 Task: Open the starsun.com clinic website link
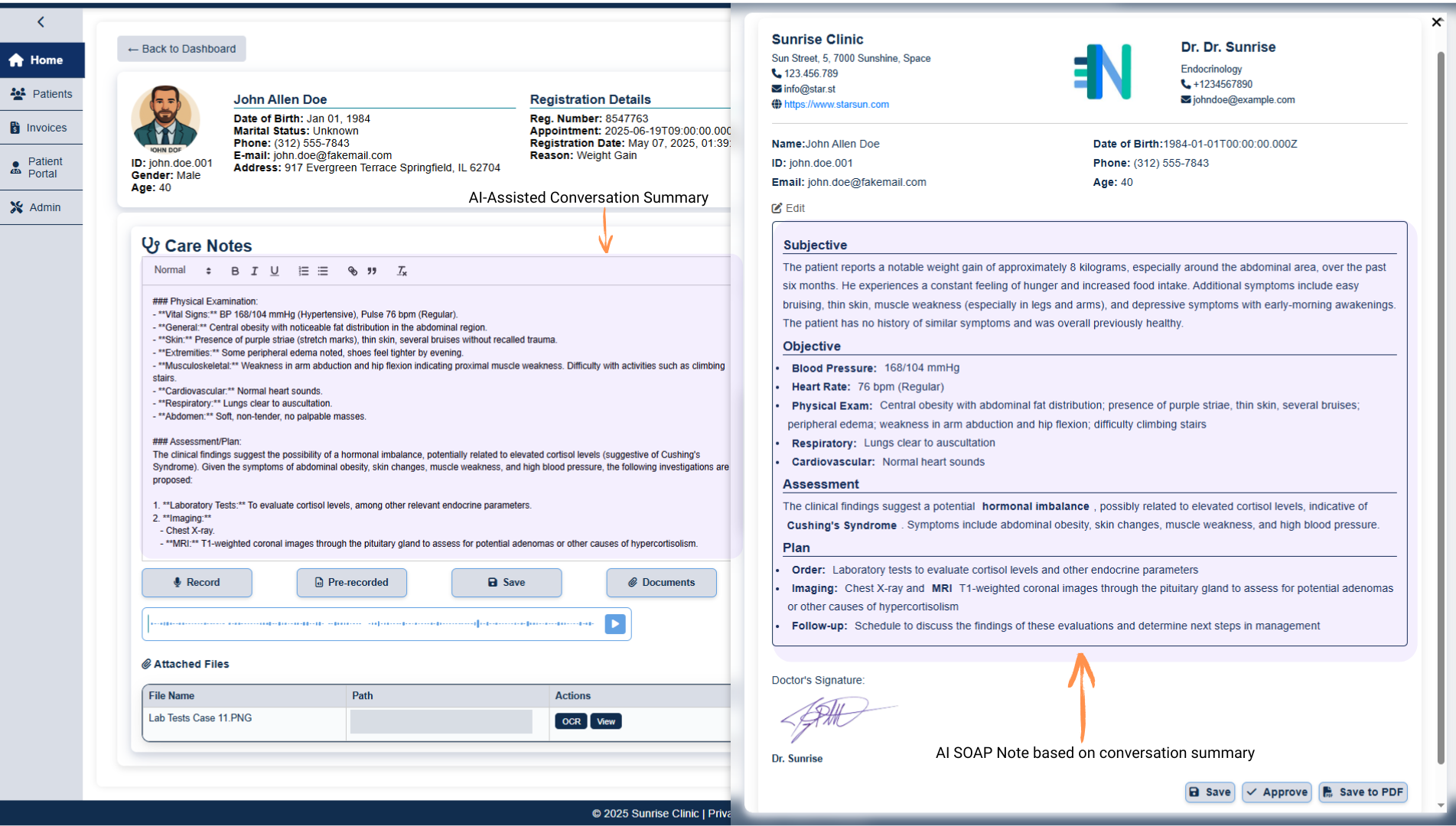pyautogui.click(x=835, y=105)
